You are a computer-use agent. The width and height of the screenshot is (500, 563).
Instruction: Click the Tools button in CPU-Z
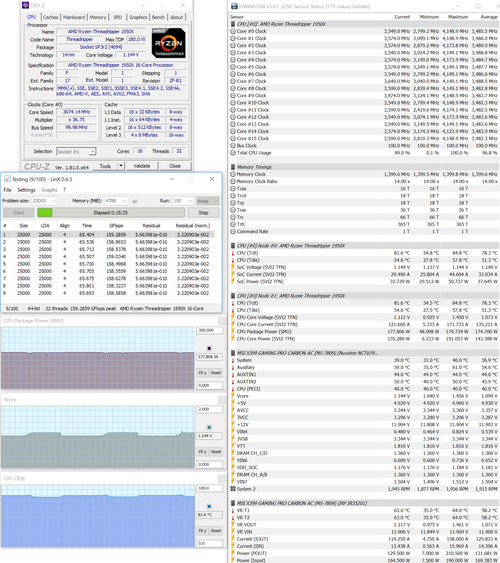coord(105,166)
